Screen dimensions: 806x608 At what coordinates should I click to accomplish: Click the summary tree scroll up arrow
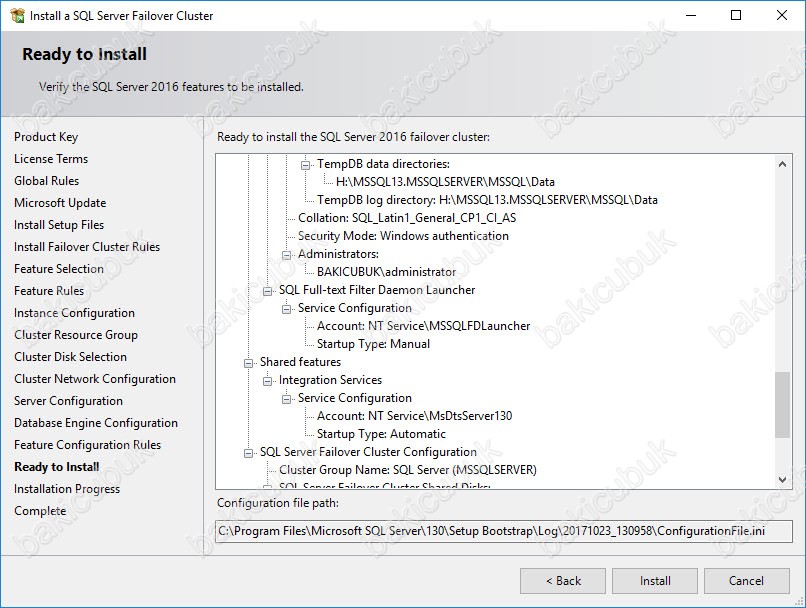(x=782, y=164)
